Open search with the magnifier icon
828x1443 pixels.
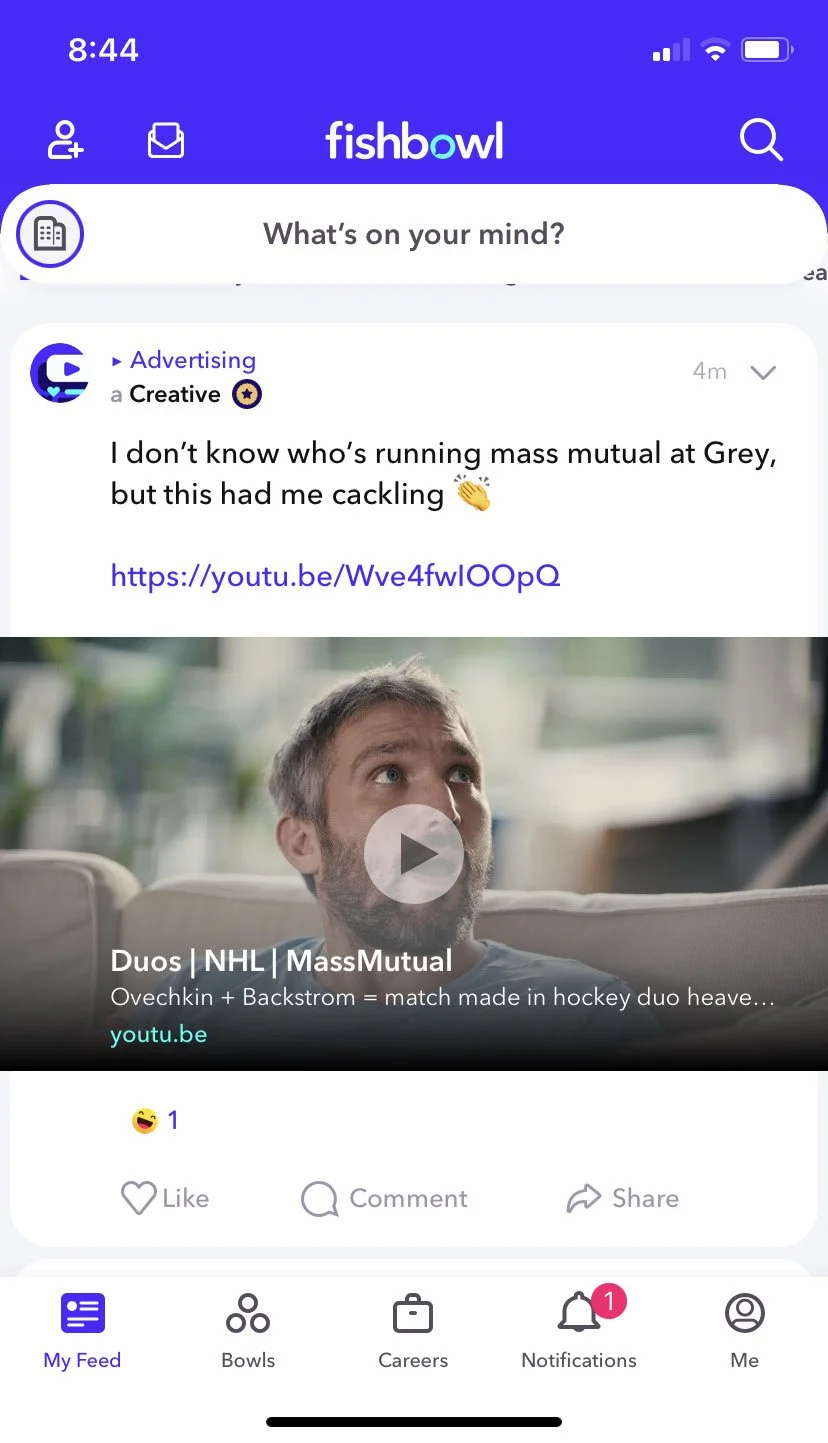761,140
